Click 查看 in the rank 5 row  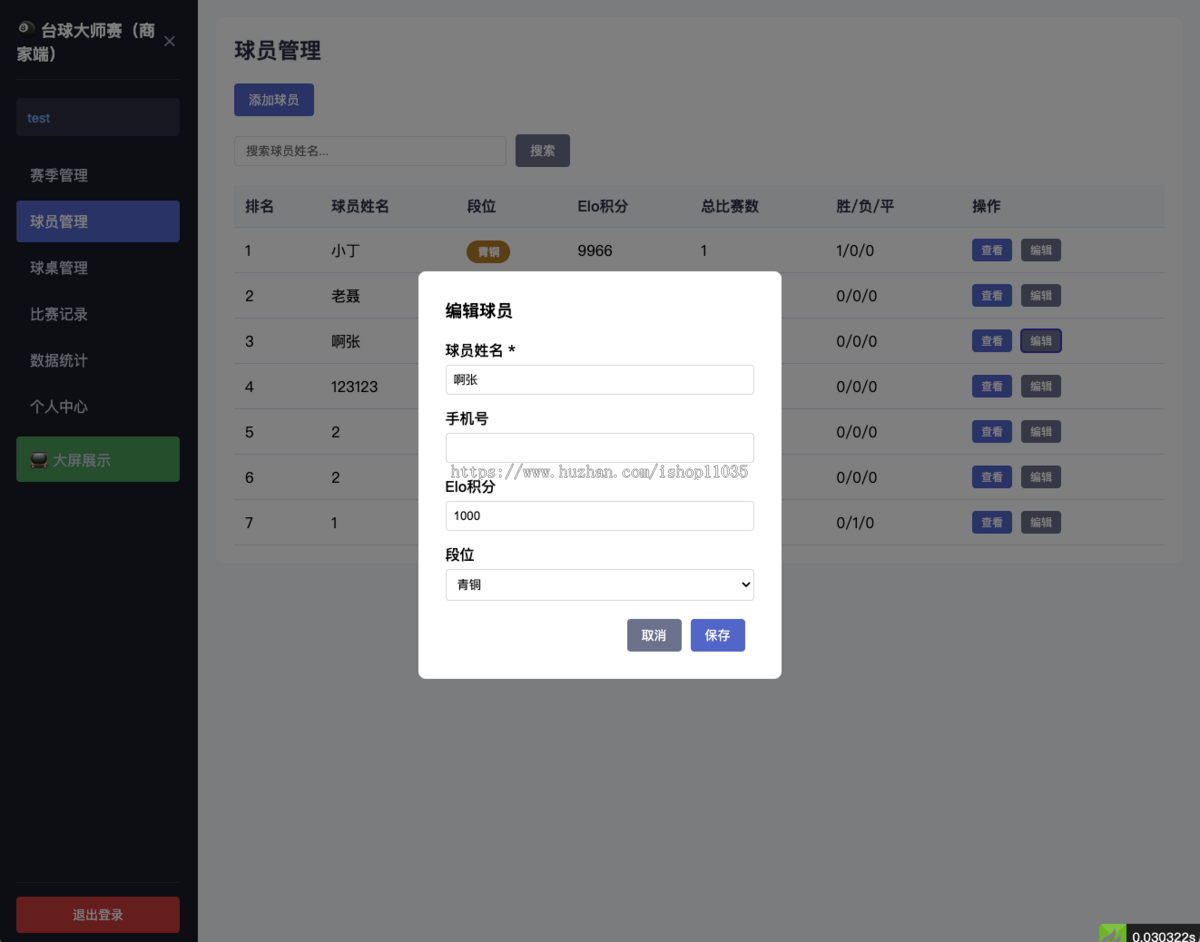coord(992,432)
